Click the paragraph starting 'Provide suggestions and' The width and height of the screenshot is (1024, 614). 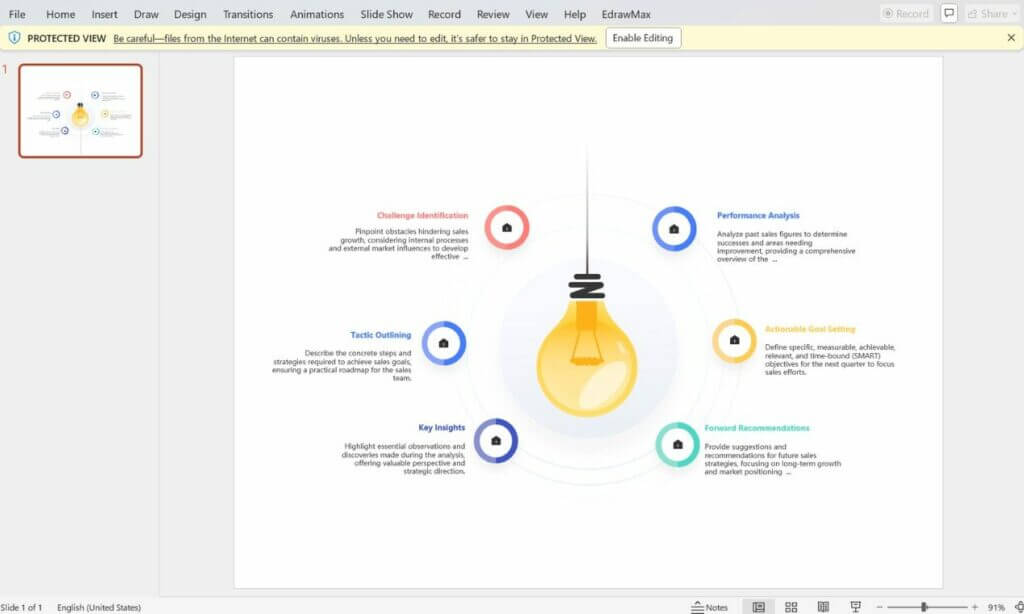pos(772,459)
